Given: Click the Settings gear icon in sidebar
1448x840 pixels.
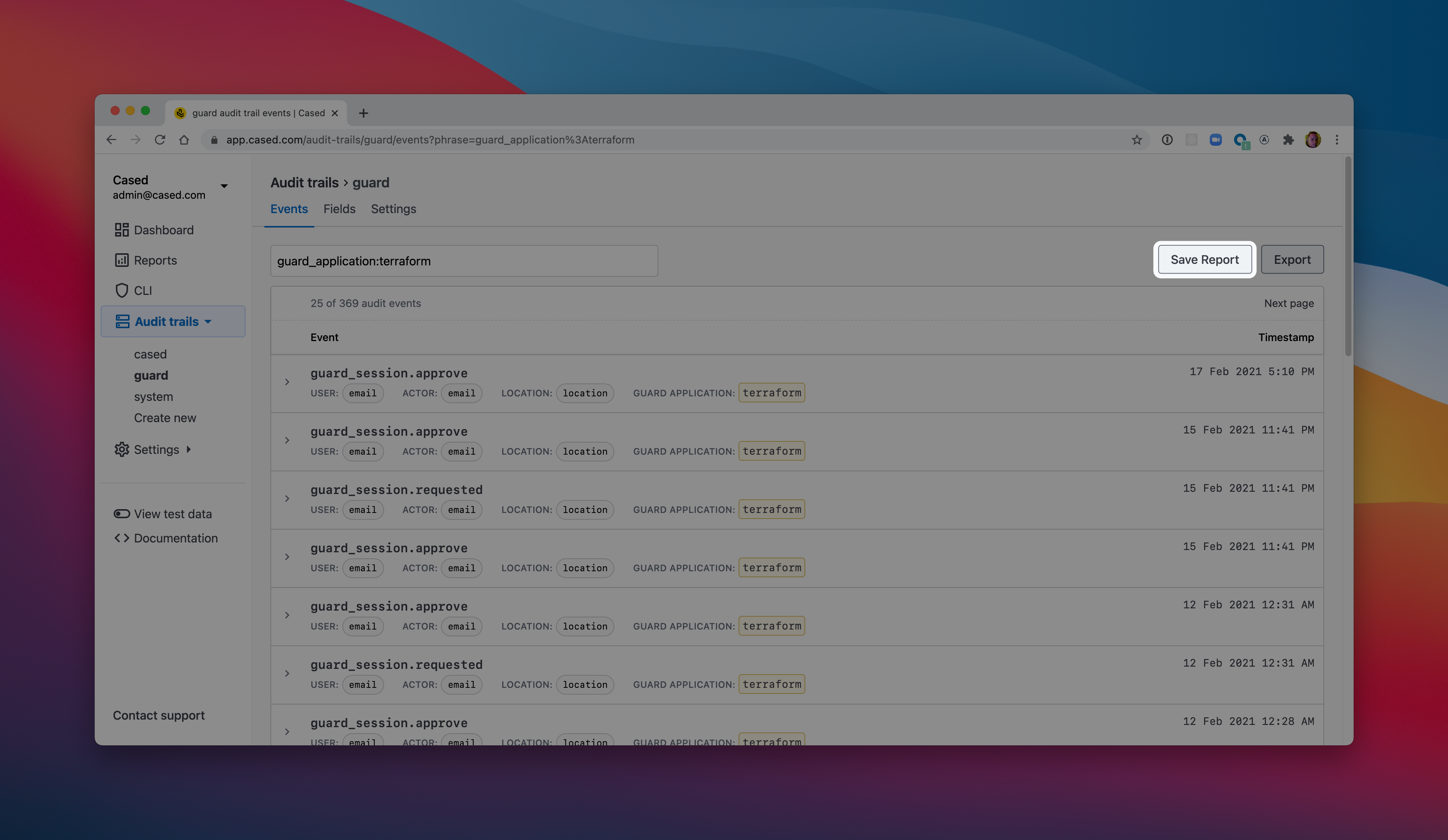Looking at the screenshot, I should coord(121,450).
